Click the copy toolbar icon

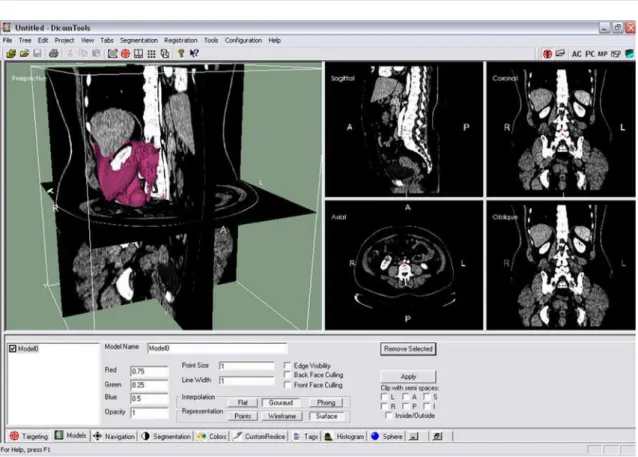pos(83,53)
